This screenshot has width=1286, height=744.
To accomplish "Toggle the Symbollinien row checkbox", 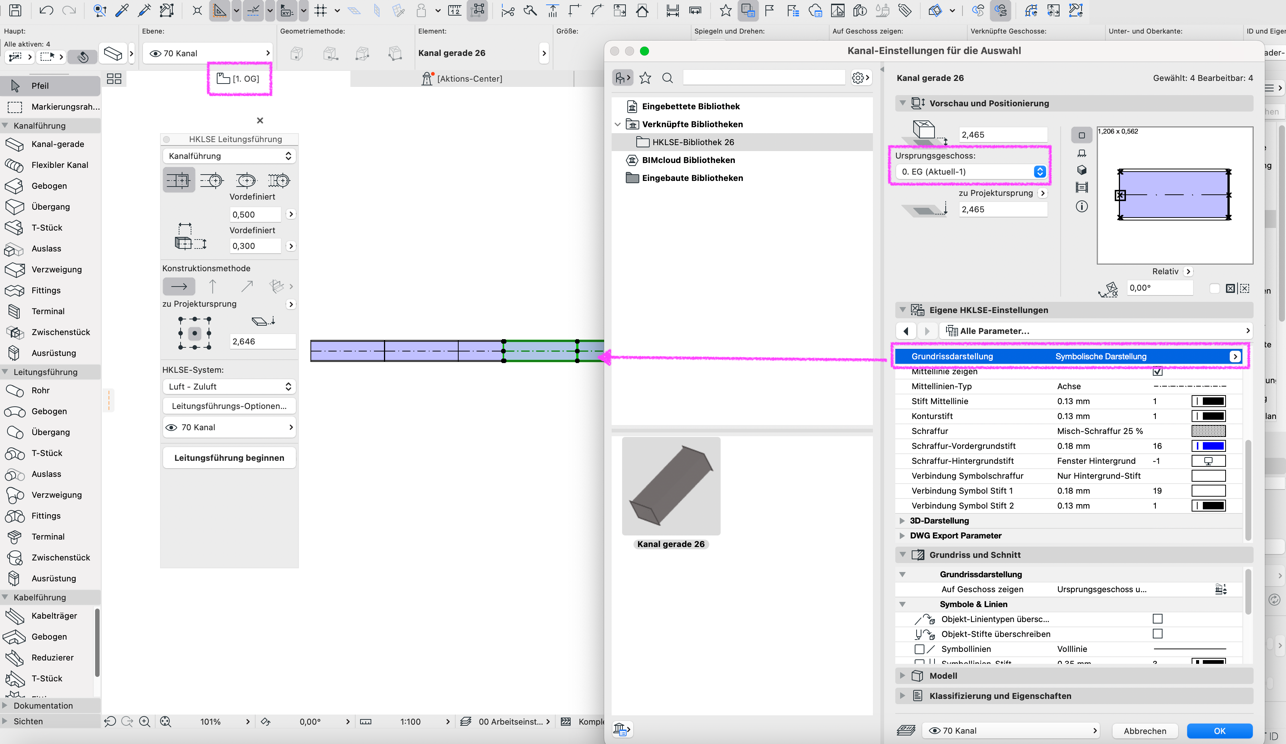I will 919,649.
